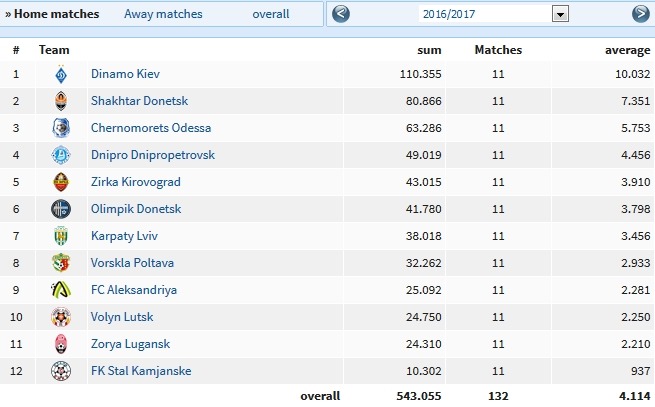Open FC Aleksandriya team link
Screen dimensions: 655x407
click(134, 290)
